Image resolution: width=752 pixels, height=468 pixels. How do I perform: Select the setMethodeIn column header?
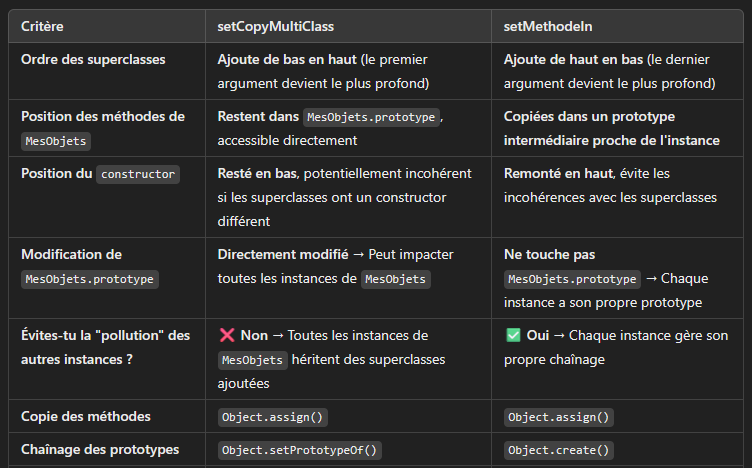548,26
